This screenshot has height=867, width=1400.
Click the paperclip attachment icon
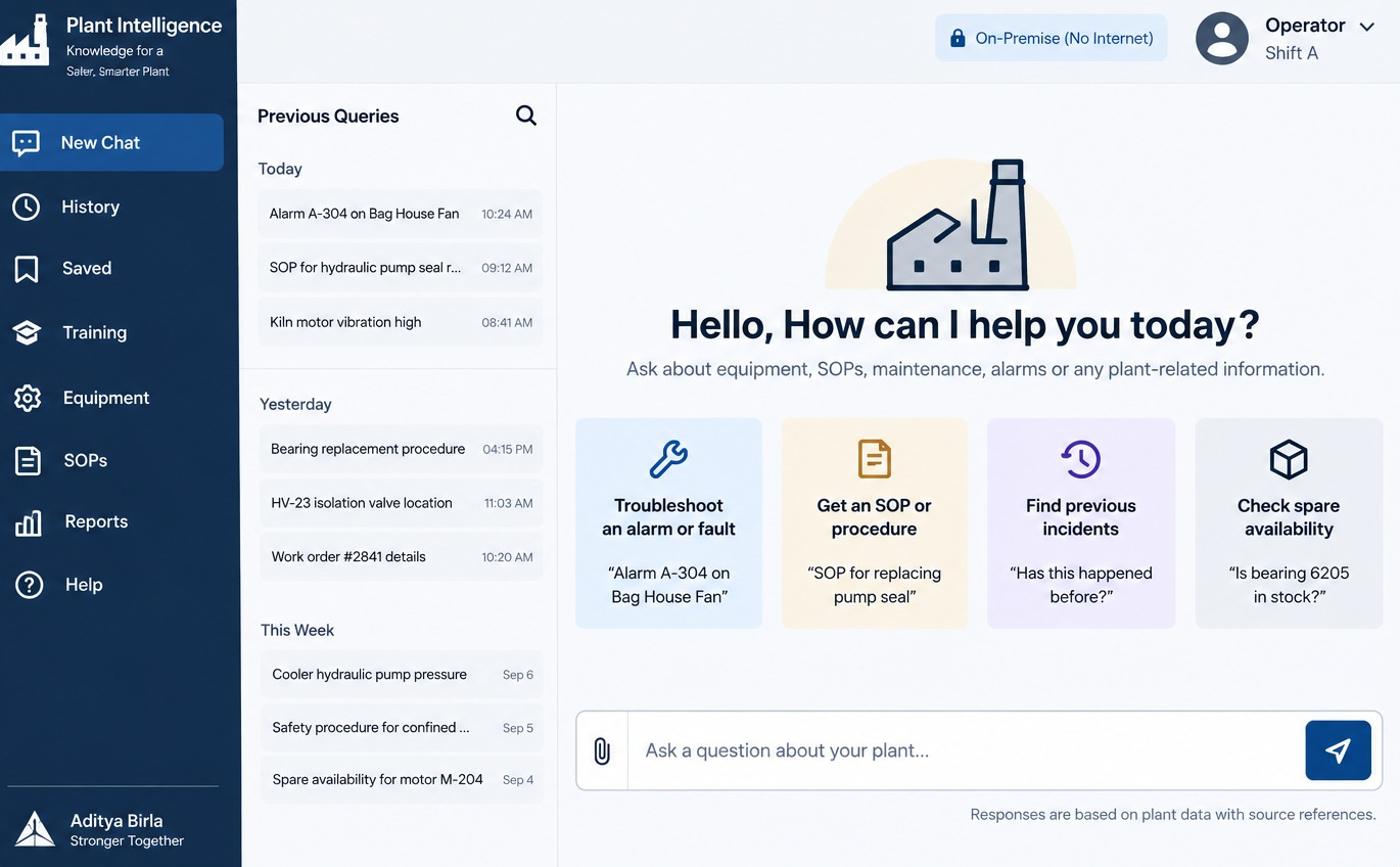click(602, 751)
